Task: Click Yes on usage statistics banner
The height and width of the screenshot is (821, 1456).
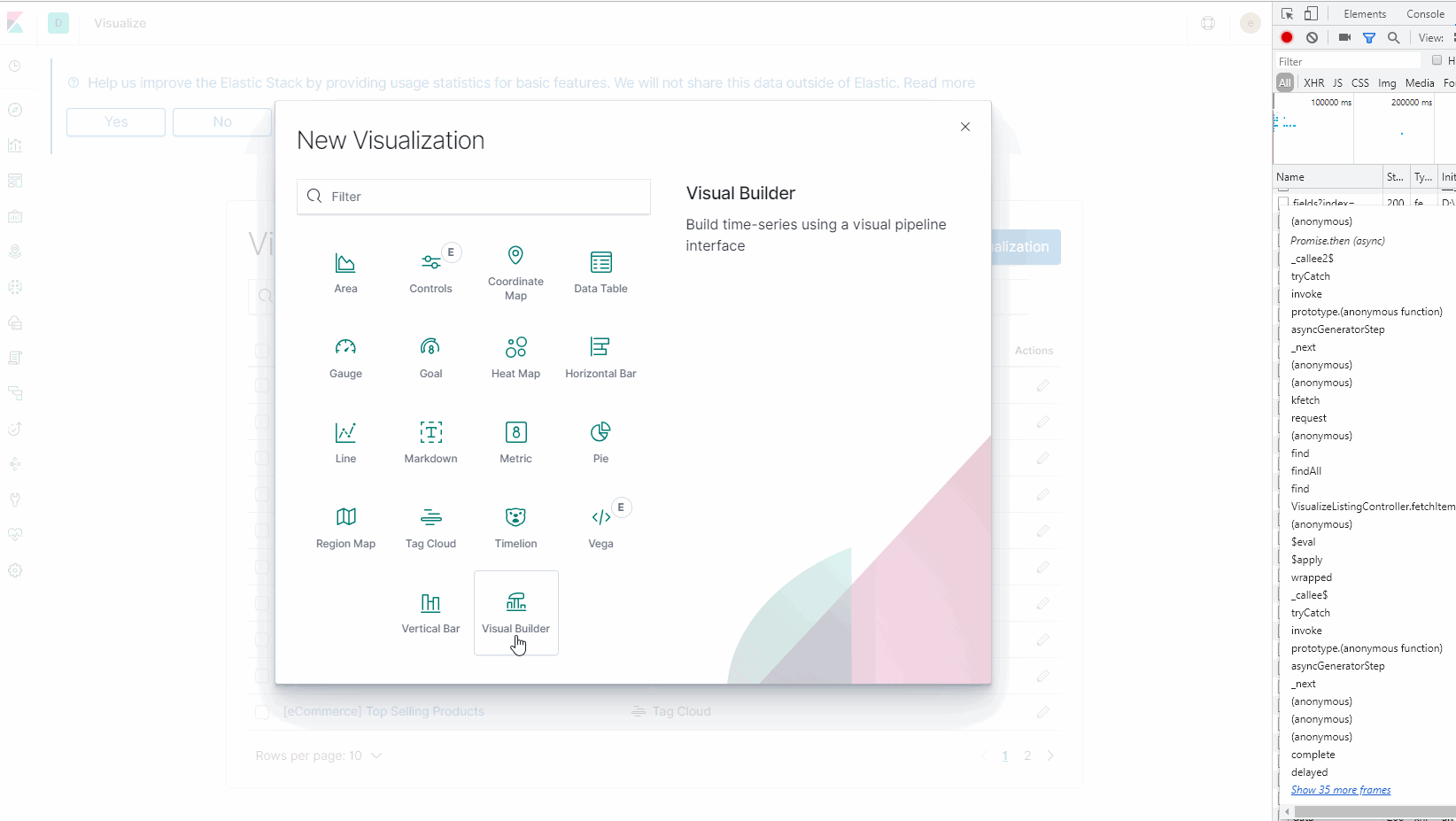Action: tap(116, 122)
